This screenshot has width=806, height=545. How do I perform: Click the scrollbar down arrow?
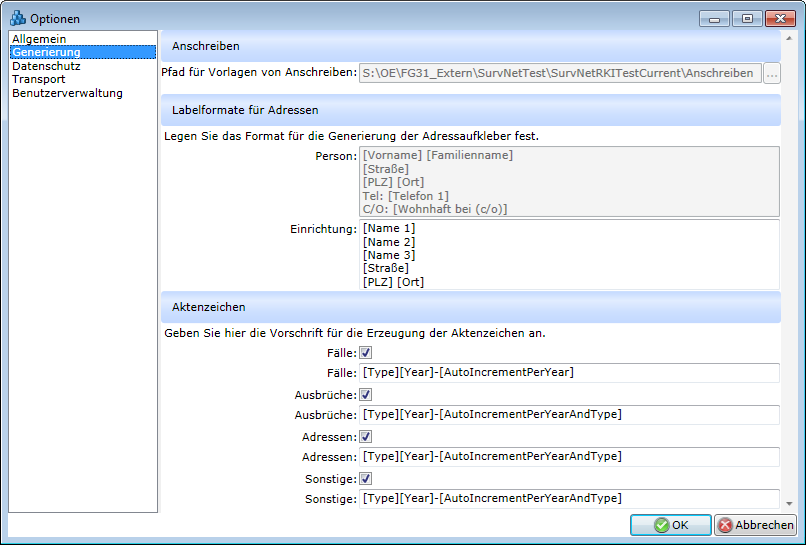pyautogui.click(x=789, y=504)
